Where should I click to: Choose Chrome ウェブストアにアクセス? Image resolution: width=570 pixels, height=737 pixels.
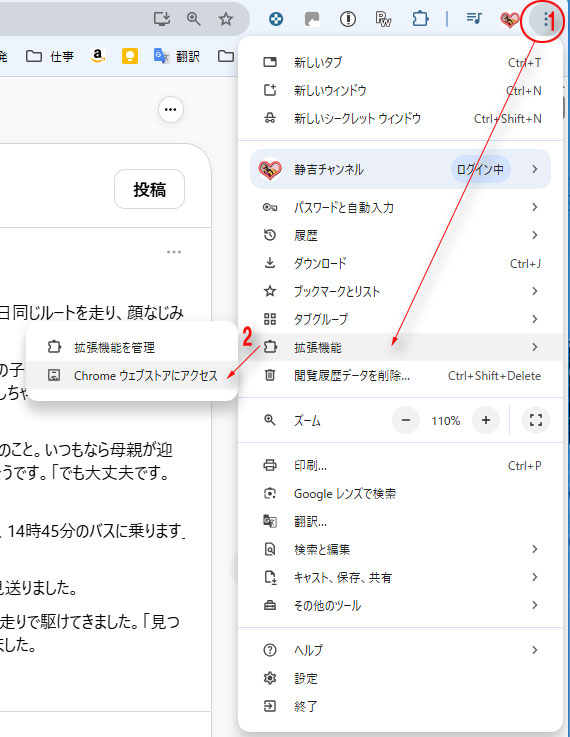132,375
